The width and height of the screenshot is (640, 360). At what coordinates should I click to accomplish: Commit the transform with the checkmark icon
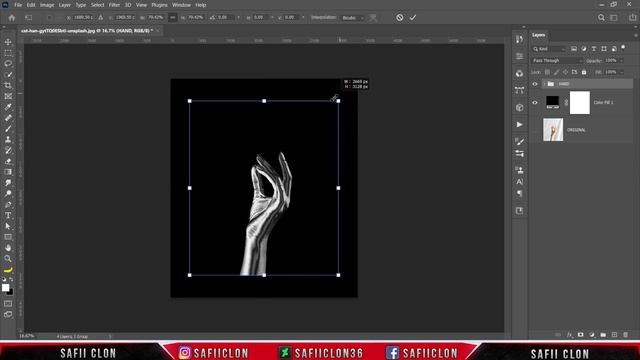[413, 18]
